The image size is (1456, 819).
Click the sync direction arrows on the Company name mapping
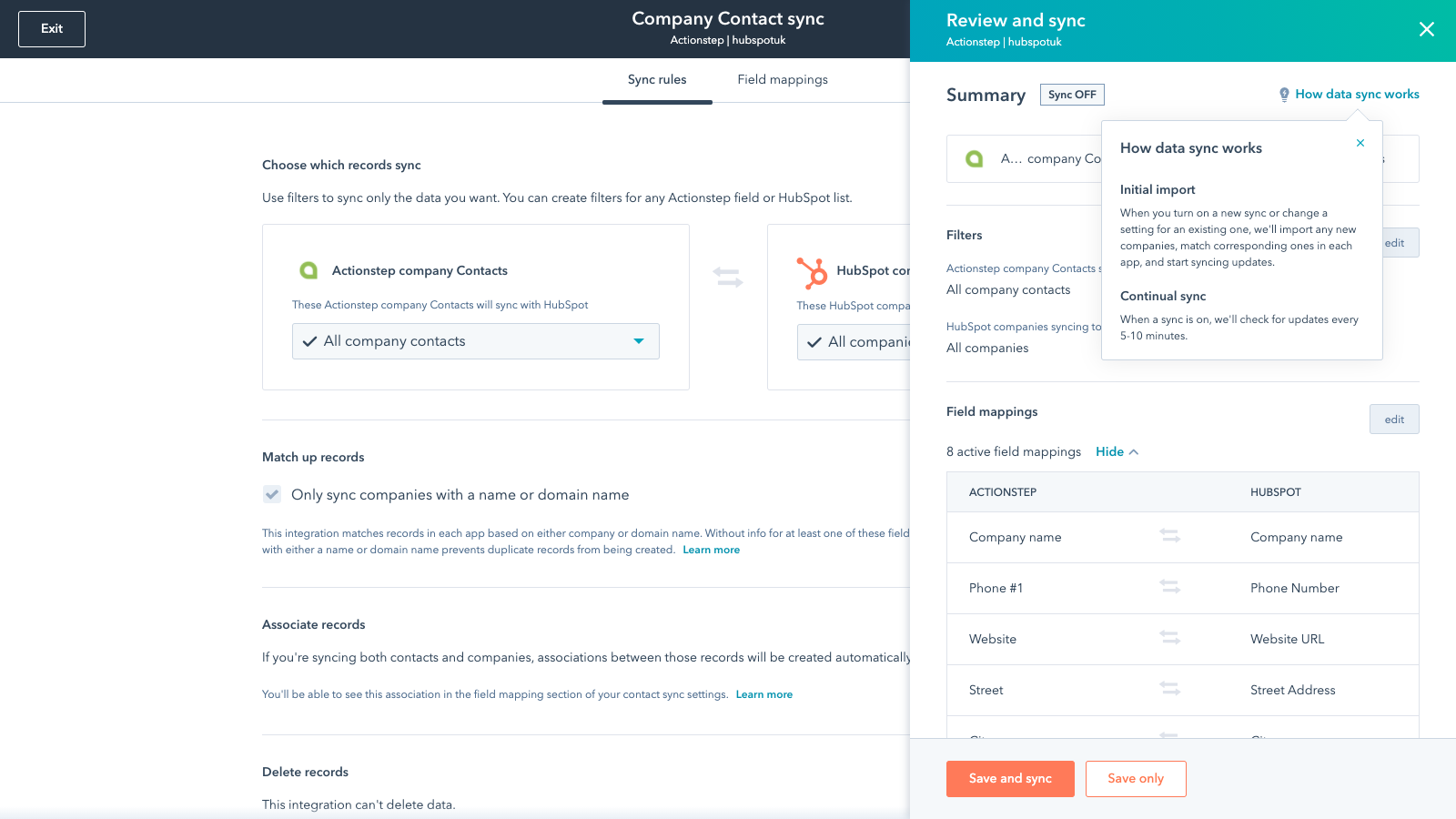tap(1170, 537)
